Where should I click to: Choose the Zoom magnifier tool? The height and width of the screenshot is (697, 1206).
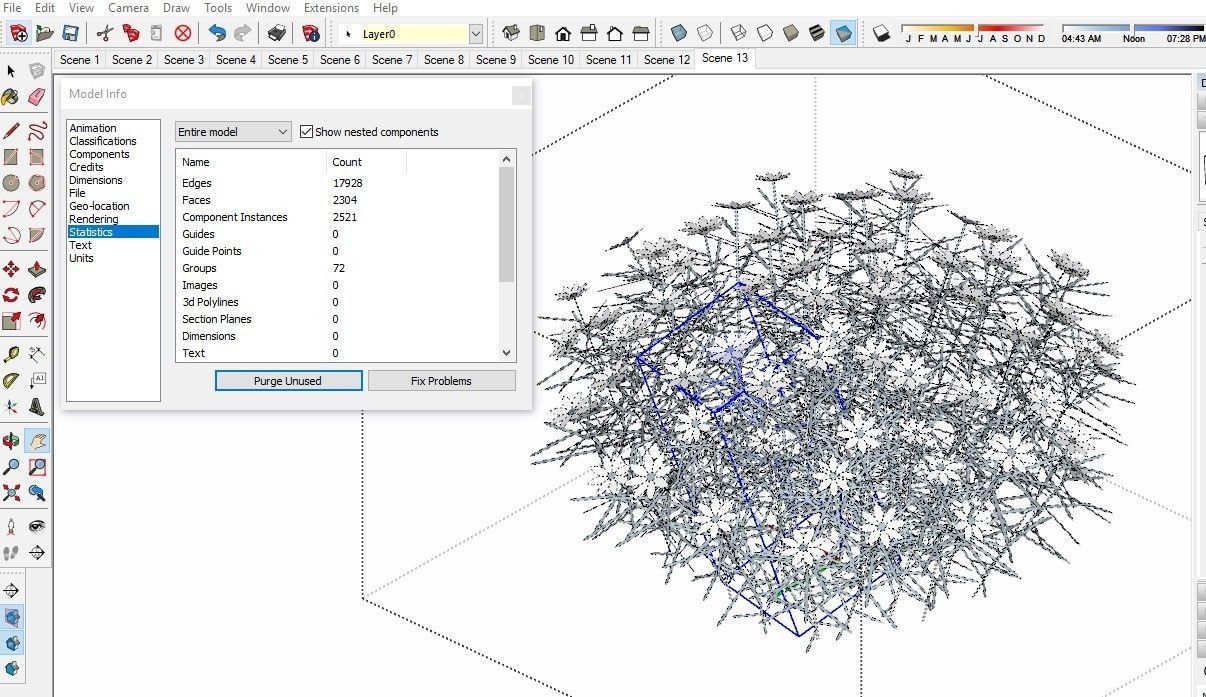pos(11,466)
